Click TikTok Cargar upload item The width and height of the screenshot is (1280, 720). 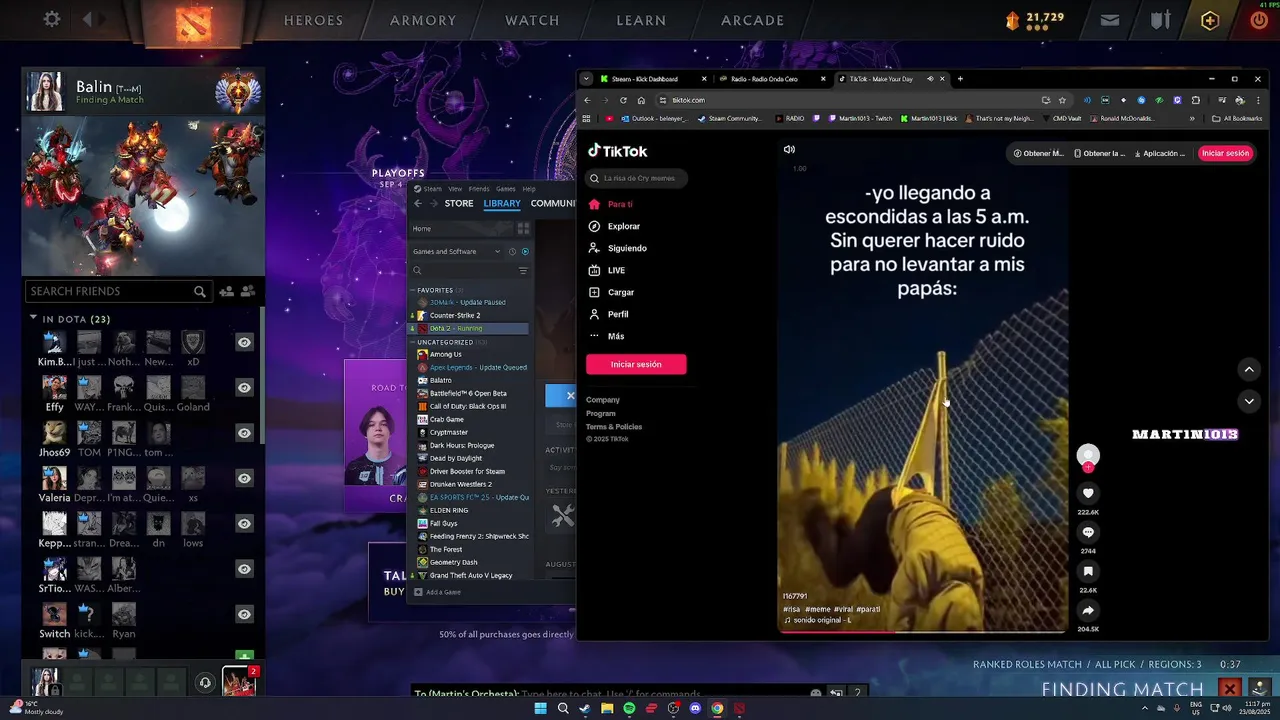click(x=621, y=292)
